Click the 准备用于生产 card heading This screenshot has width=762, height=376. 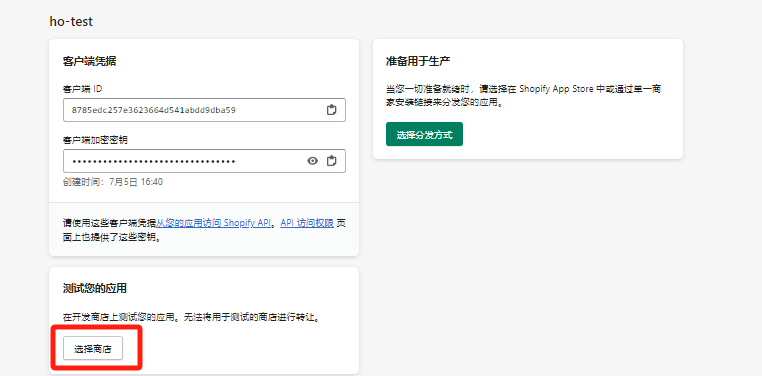click(417, 62)
